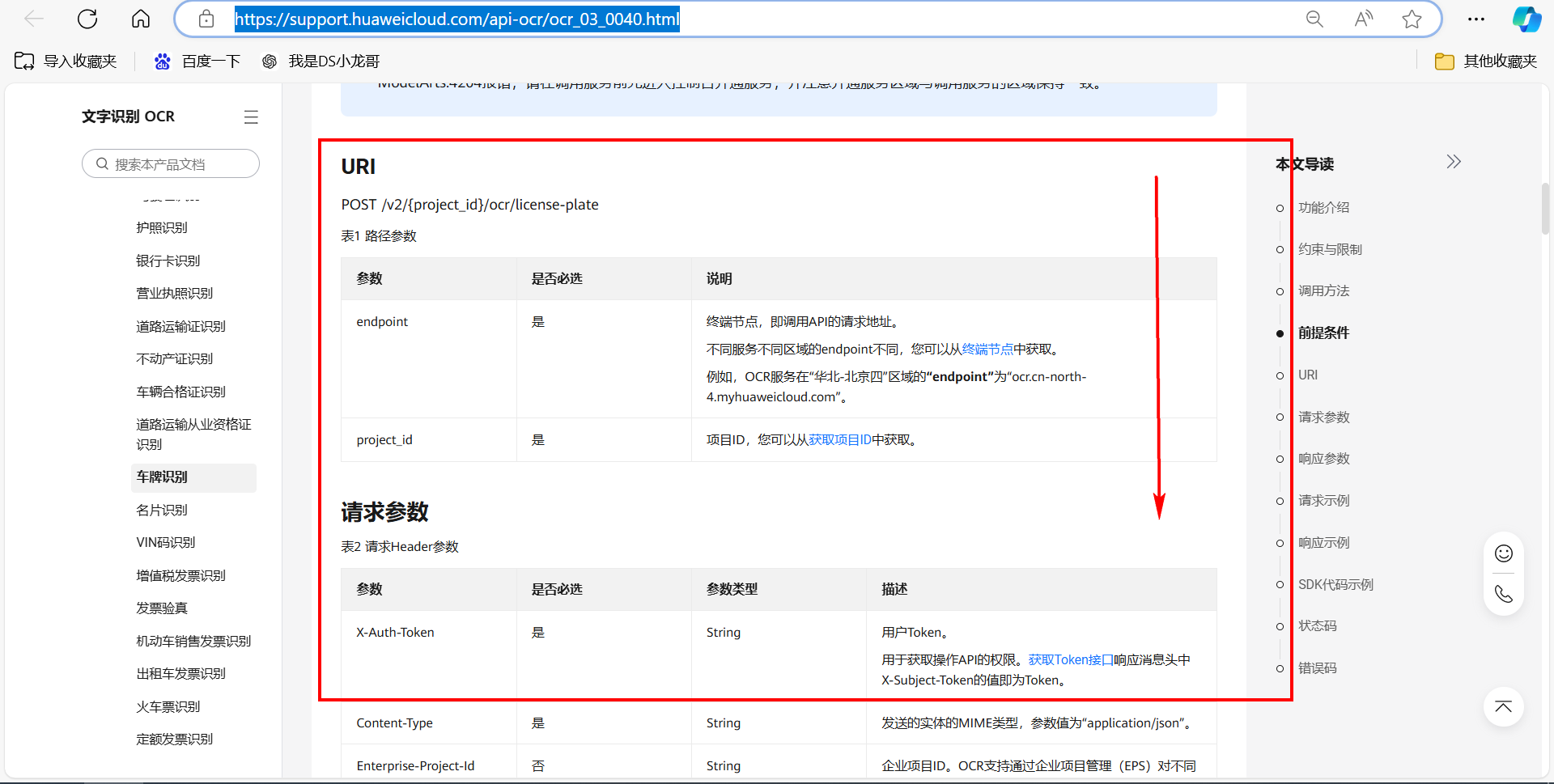Open the Copilot icon in the toolbar
Image resolution: width=1554 pixels, height=784 pixels.
click(1526, 19)
